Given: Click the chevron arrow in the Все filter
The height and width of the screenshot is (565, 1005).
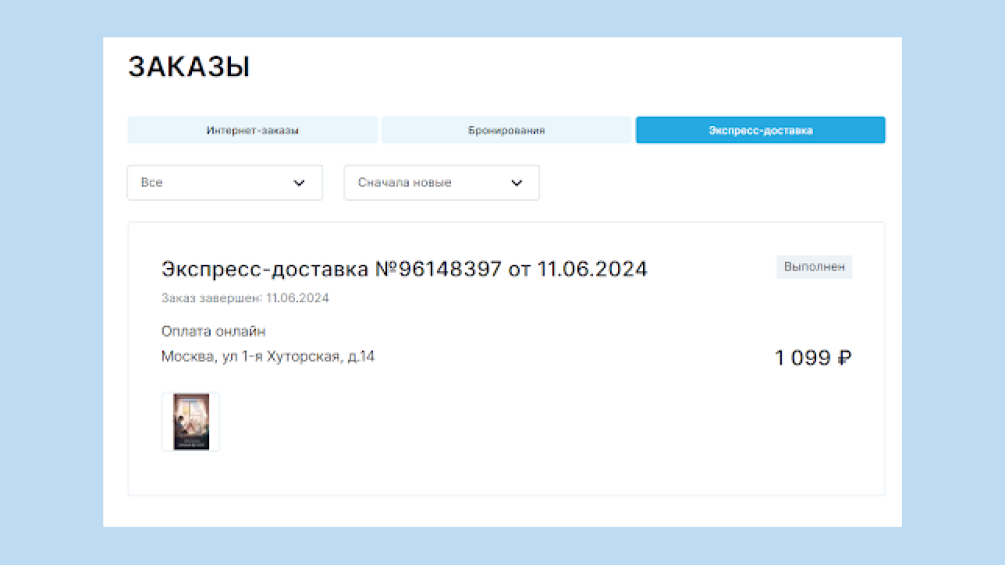Looking at the screenshot, I should pyautogui.click(x=299, y=183).
